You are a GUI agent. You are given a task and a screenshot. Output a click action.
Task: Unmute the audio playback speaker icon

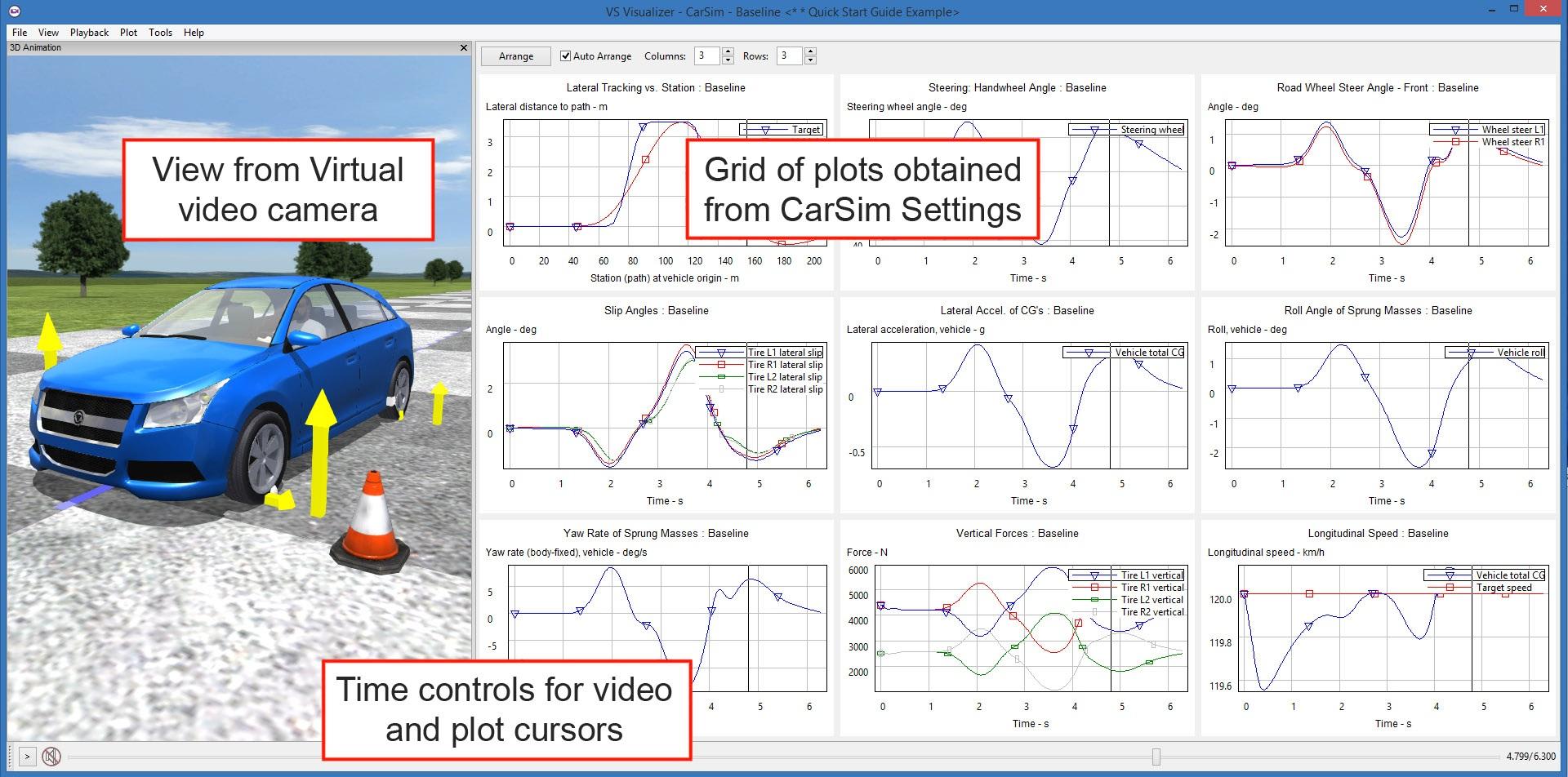click(51, 755)
